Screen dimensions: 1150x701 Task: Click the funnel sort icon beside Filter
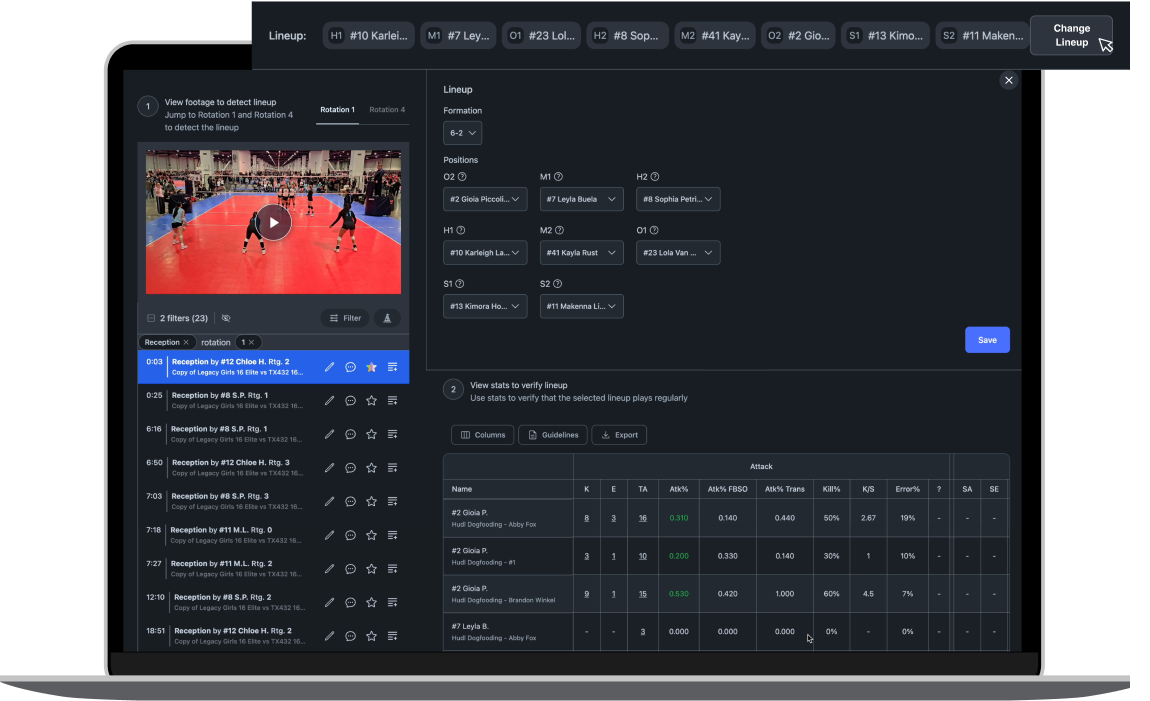click(387, 318)
